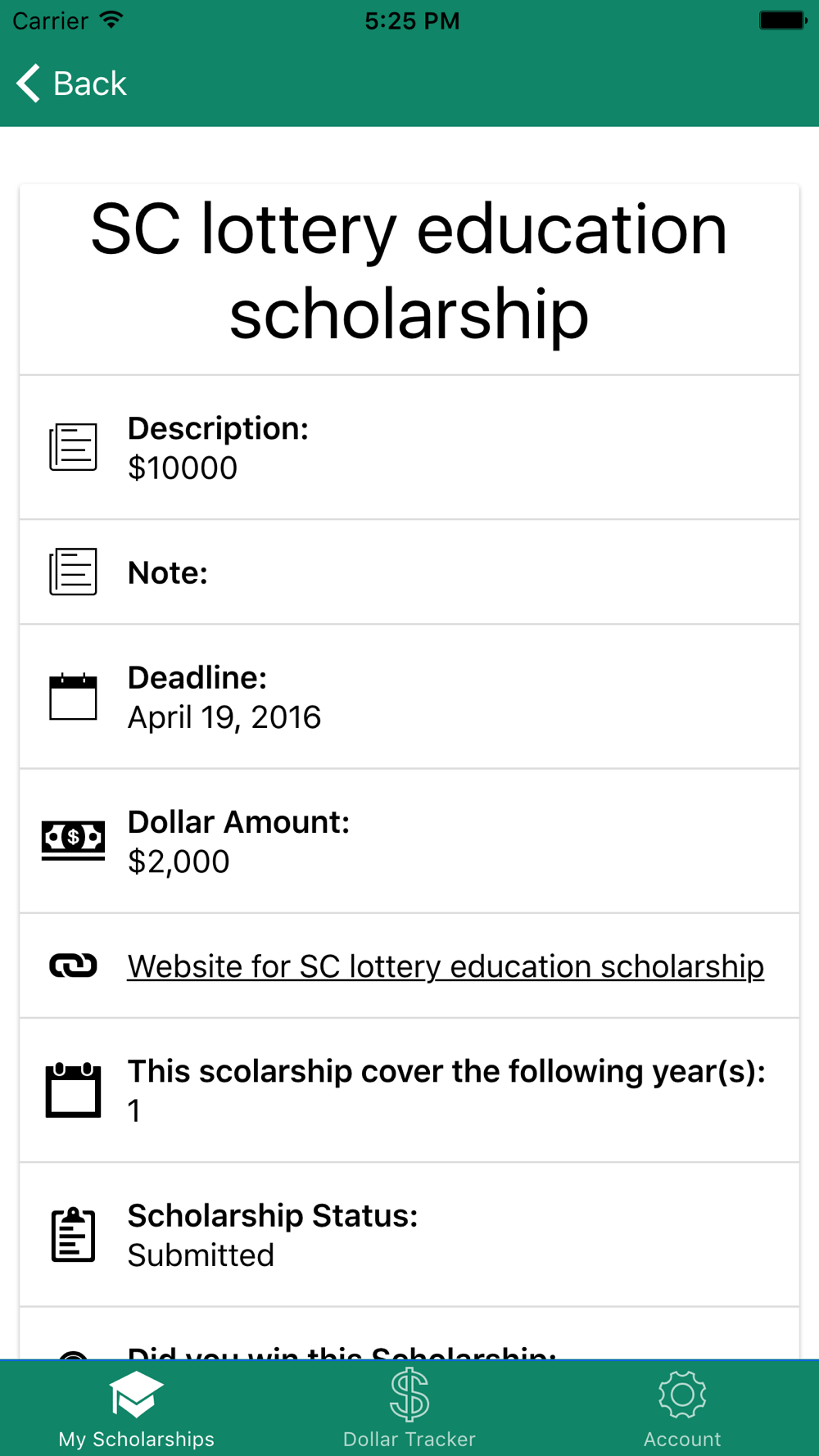Tap the Submitted status value

point(201,1255)
